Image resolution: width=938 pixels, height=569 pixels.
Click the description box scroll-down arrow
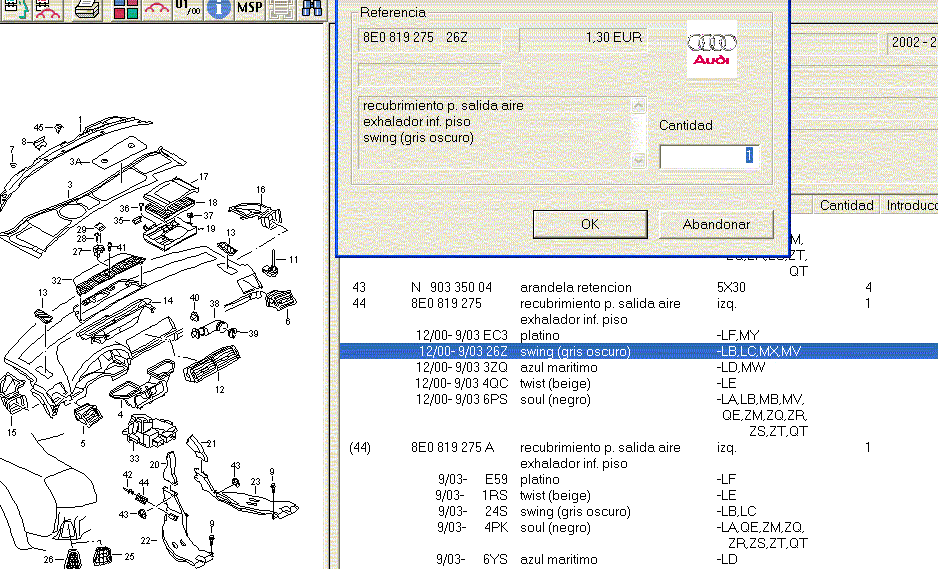638,160
